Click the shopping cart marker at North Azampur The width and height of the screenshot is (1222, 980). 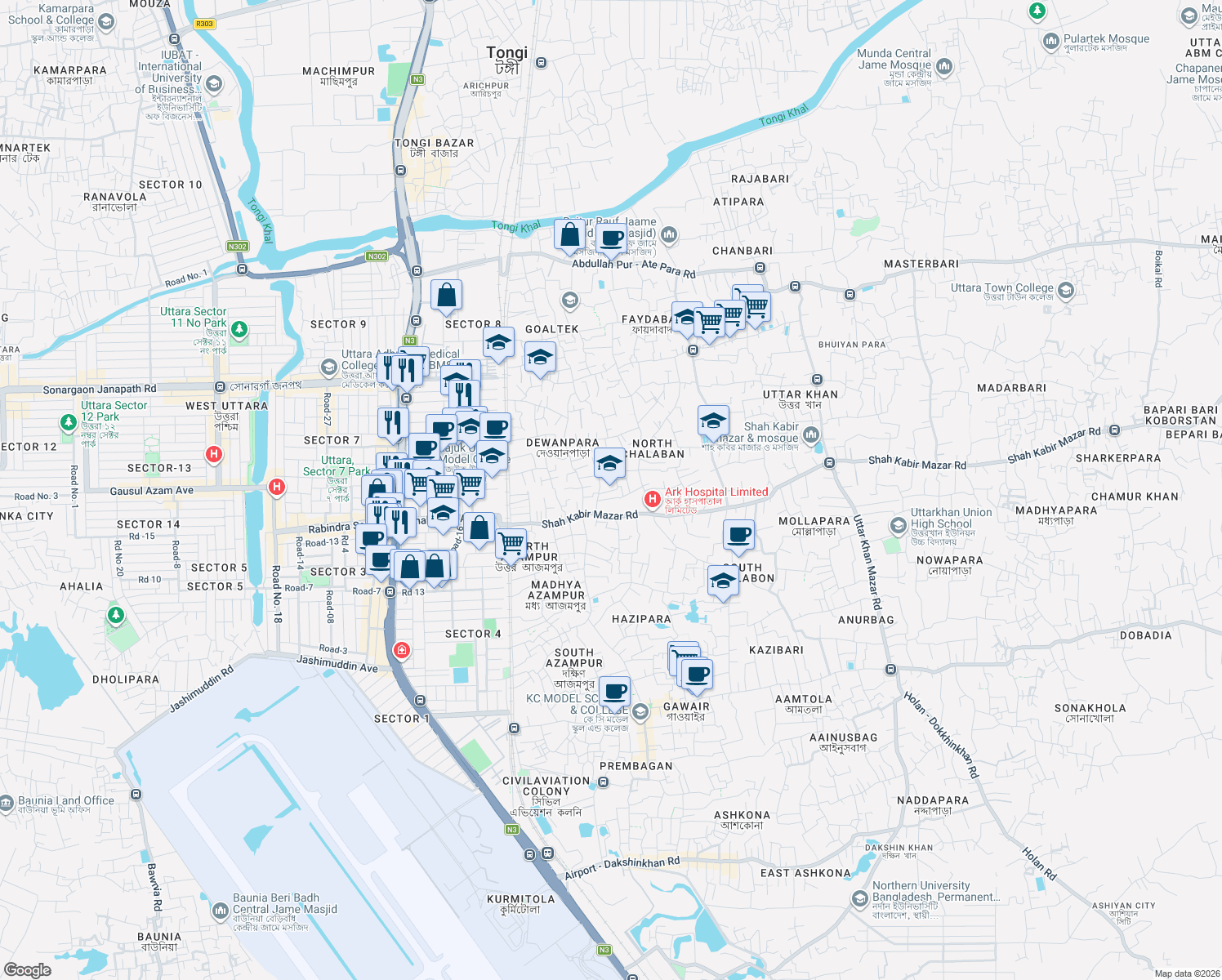coord(511,544)
